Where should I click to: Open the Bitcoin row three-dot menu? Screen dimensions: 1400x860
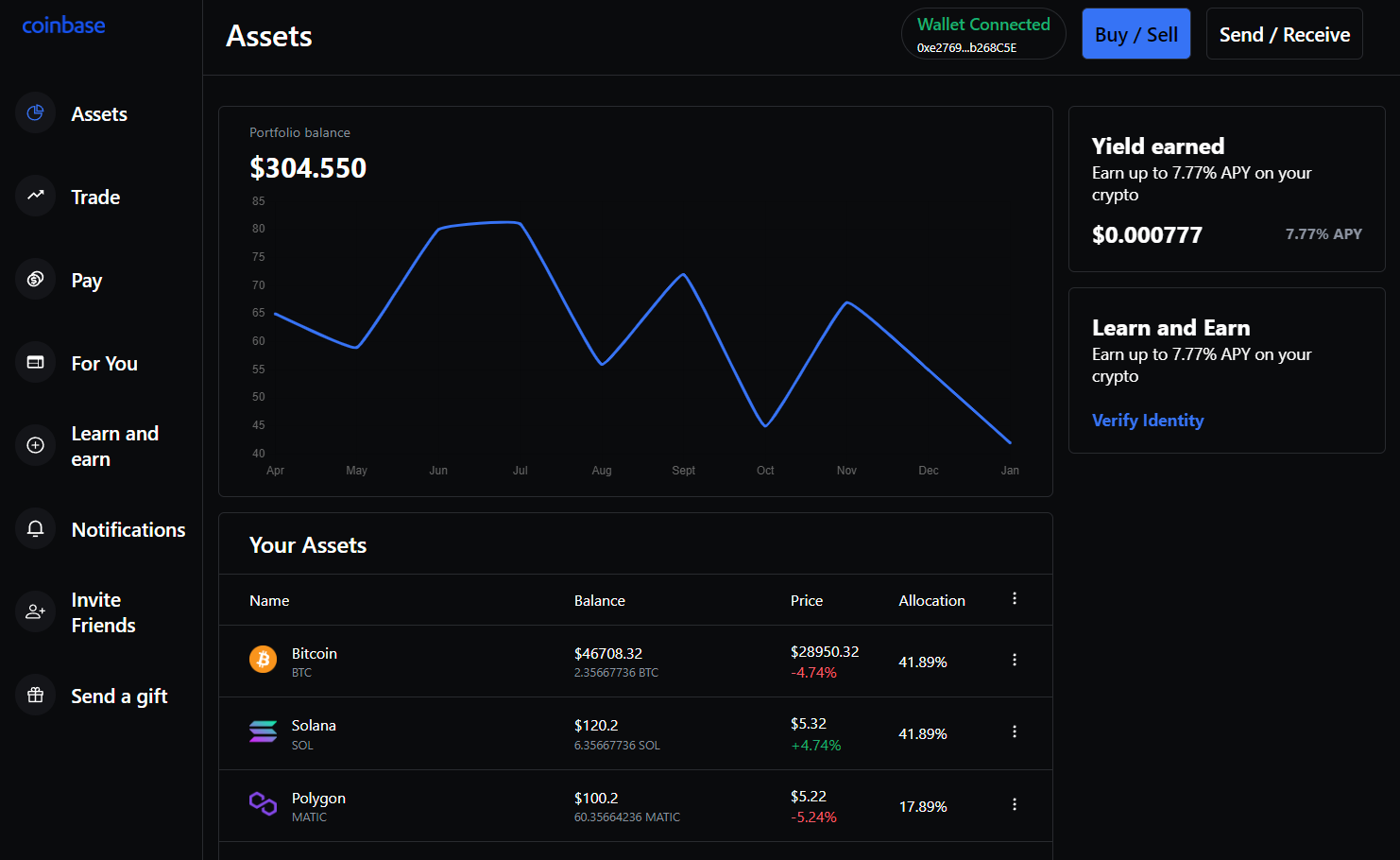click(x=1015, y=660)
